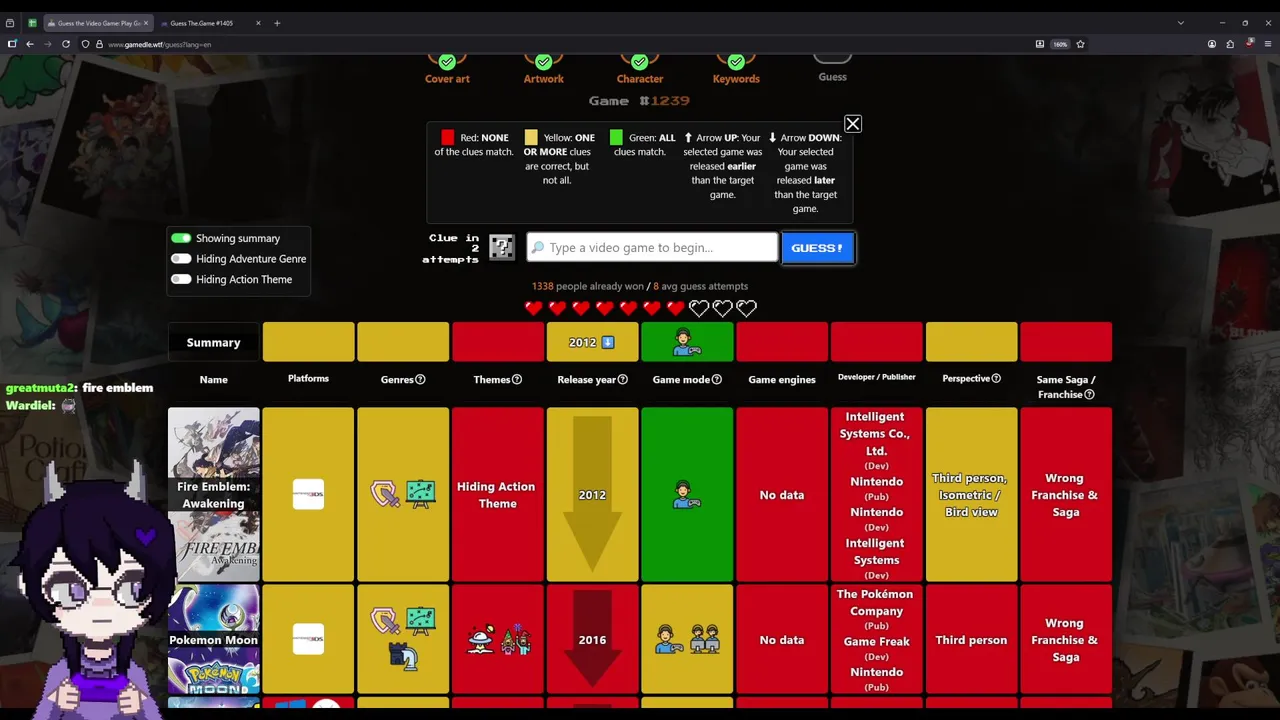The width and height of the screenshot is (1280, 720).
Task: Click the 2016 release year cell
Action: (x=592, y=639)
